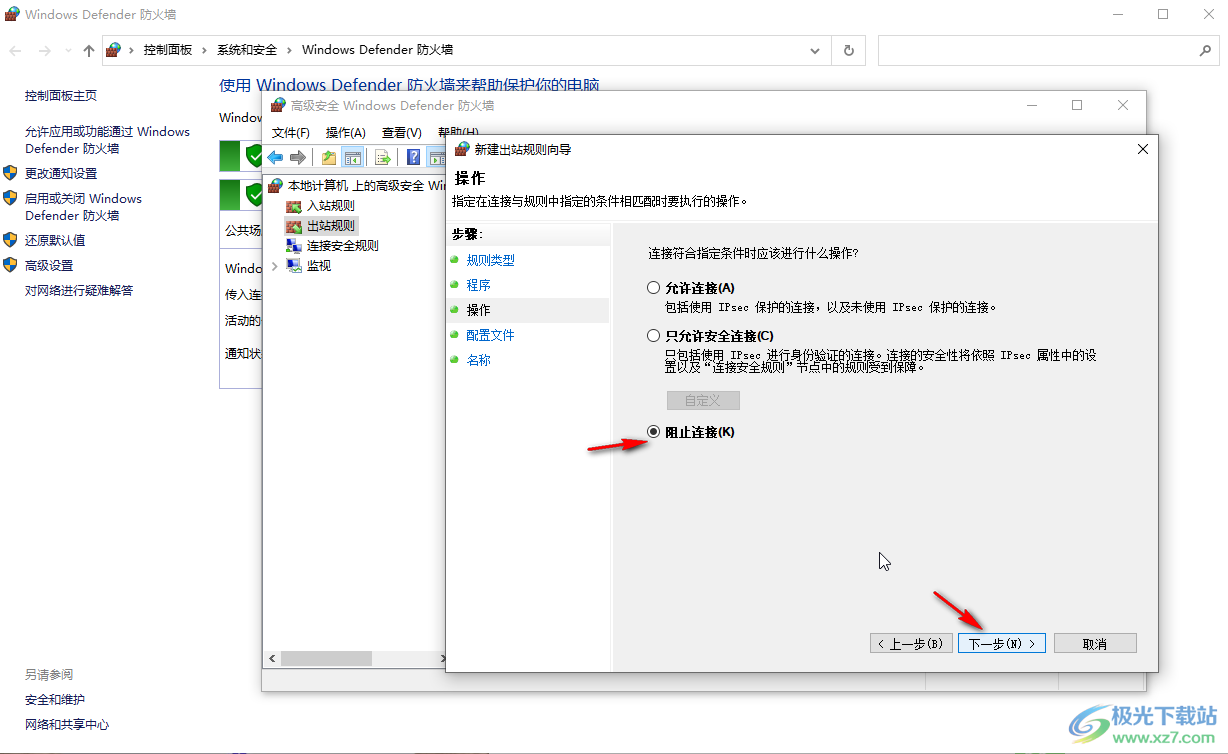Click the inbound rules icon in the tree

293,206
